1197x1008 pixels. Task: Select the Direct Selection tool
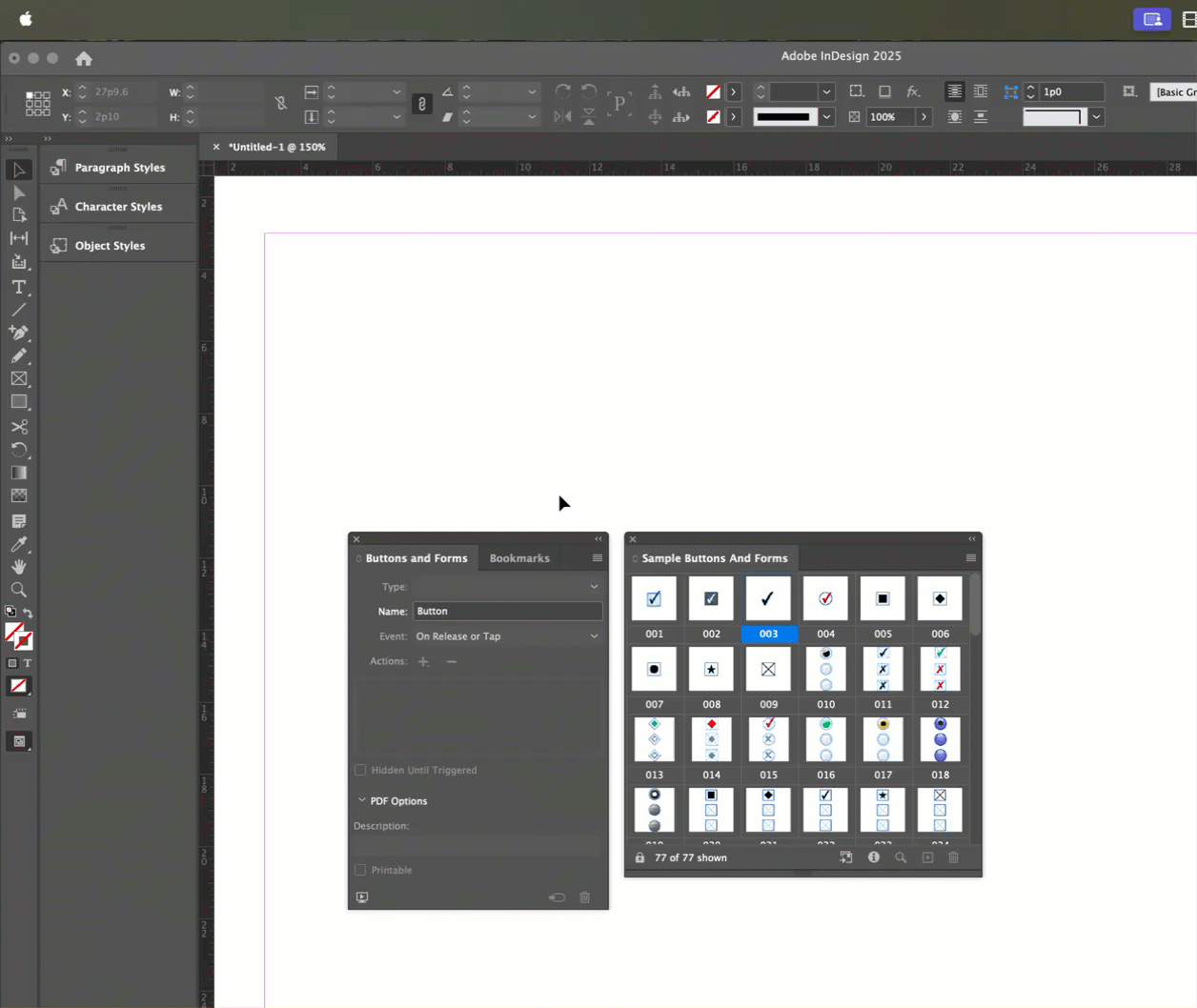pyautogui.click(x=19, y=192)
